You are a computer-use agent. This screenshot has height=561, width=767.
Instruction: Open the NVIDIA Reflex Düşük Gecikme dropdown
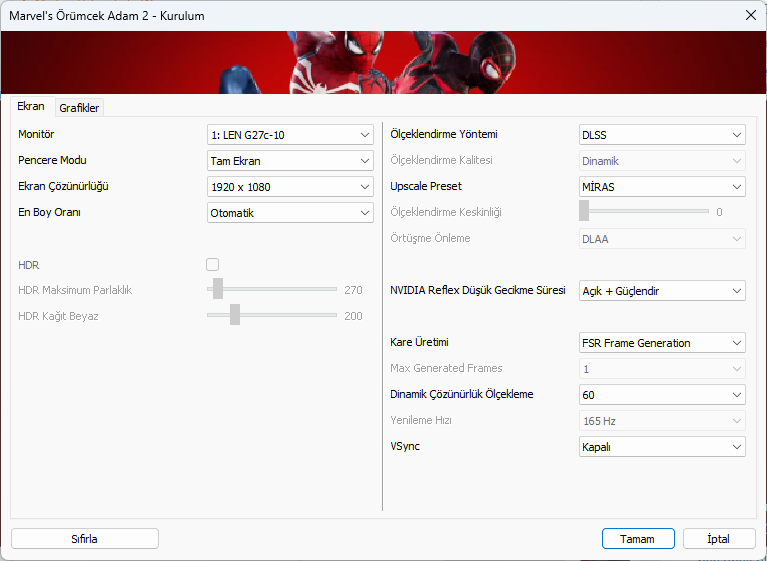[662, 291]
